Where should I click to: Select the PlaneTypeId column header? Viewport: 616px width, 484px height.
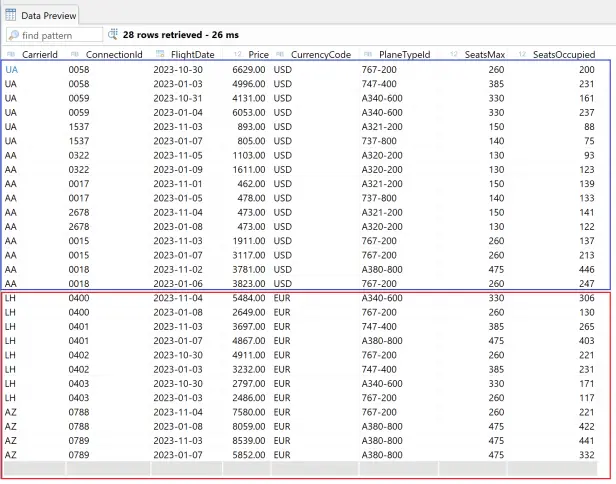[x=405, y=55]
